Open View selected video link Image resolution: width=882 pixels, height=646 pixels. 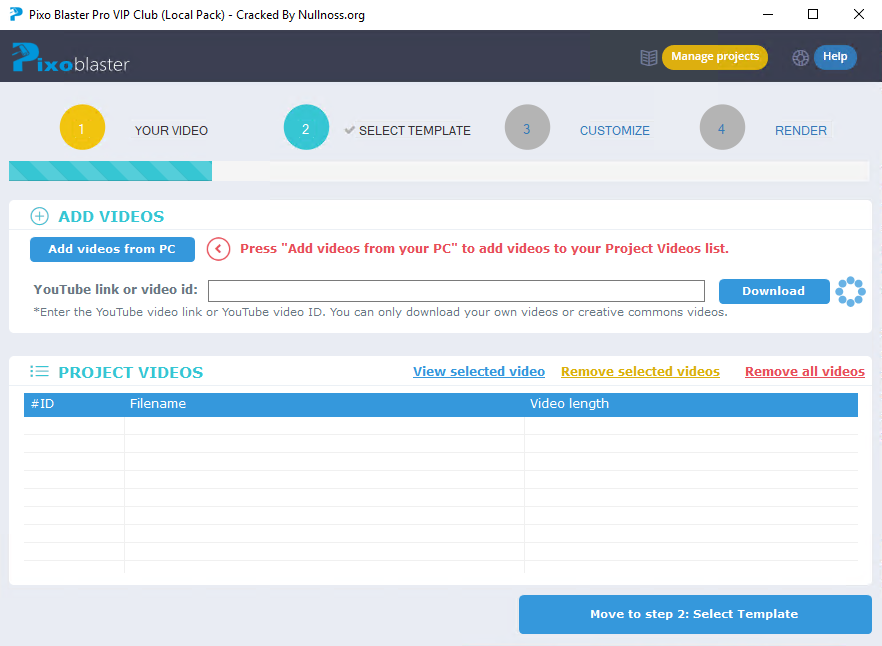click(x=479, y=371)
